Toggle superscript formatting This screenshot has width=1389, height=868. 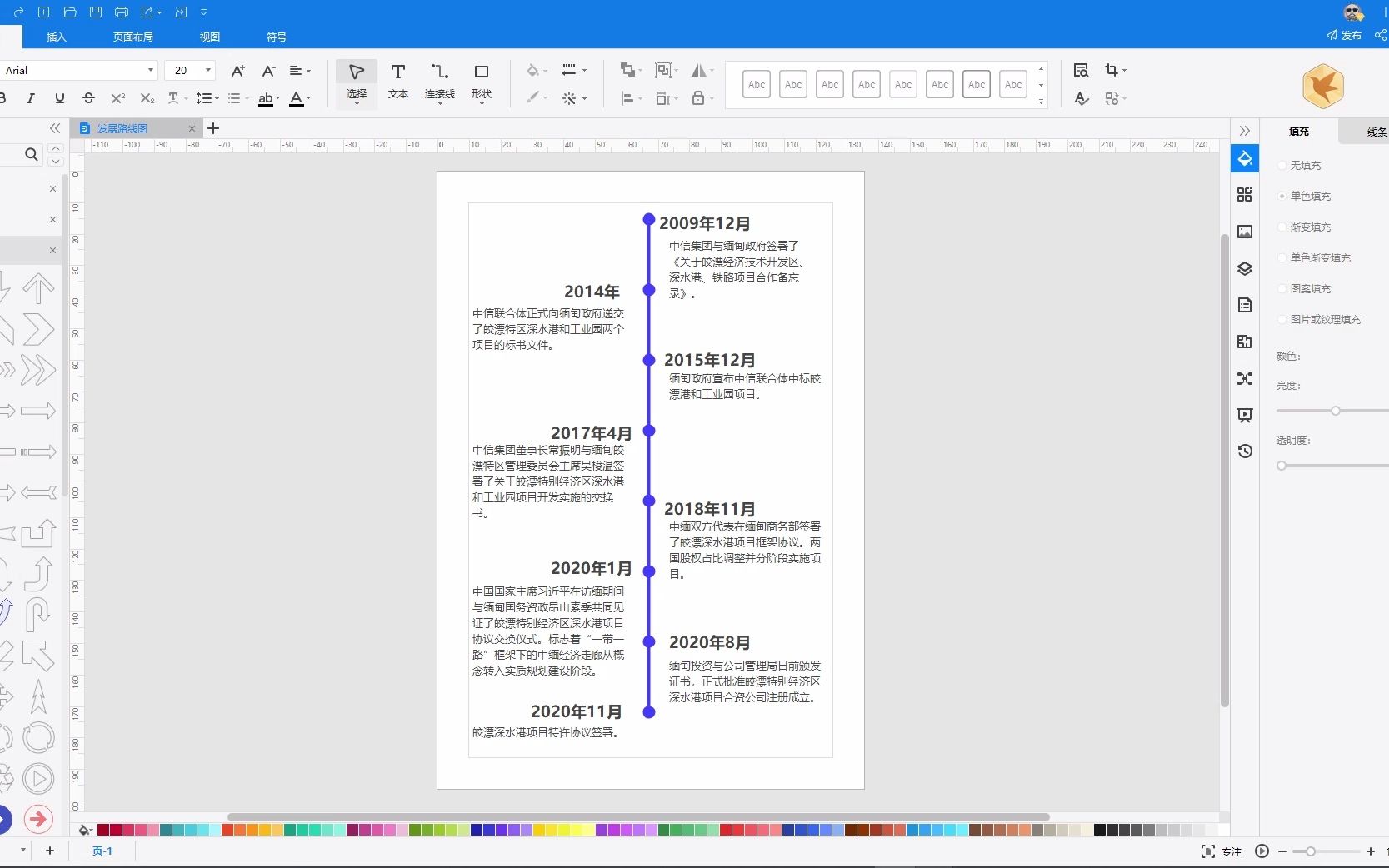point(118,98)
